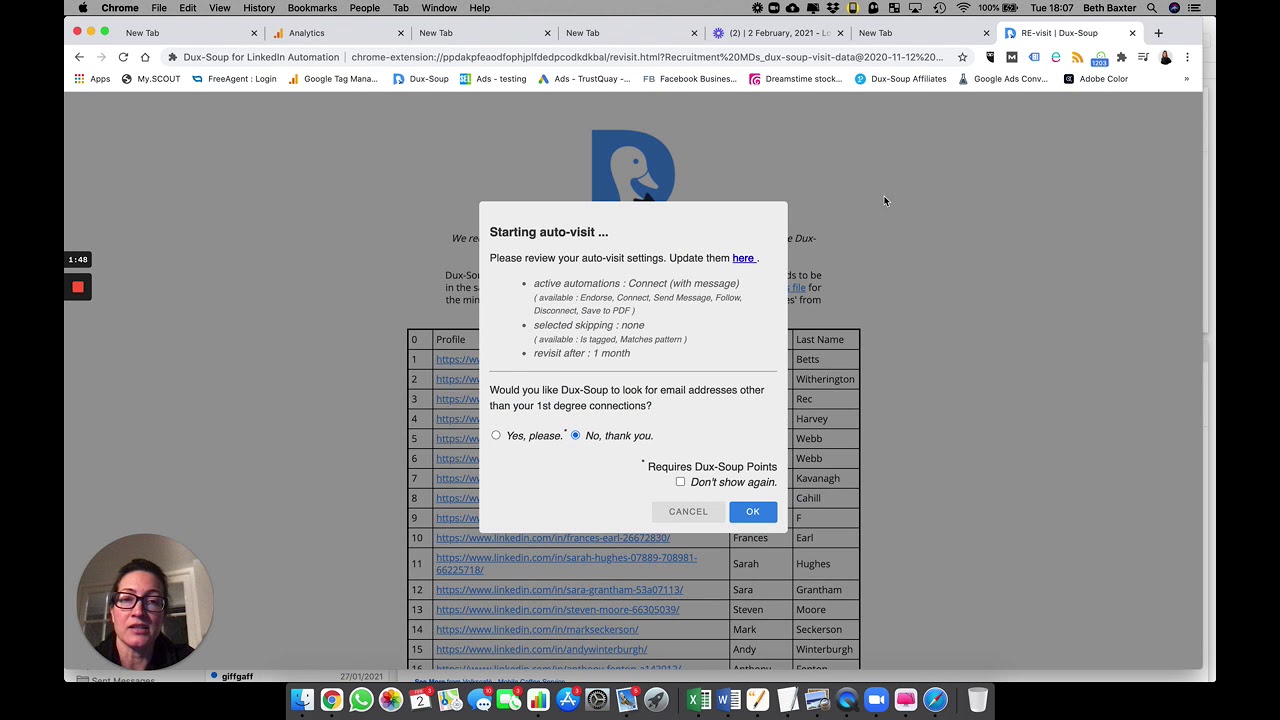1280x720 pixels.
Task: Open System Preferences from the Dock
Action: [597, 700]
